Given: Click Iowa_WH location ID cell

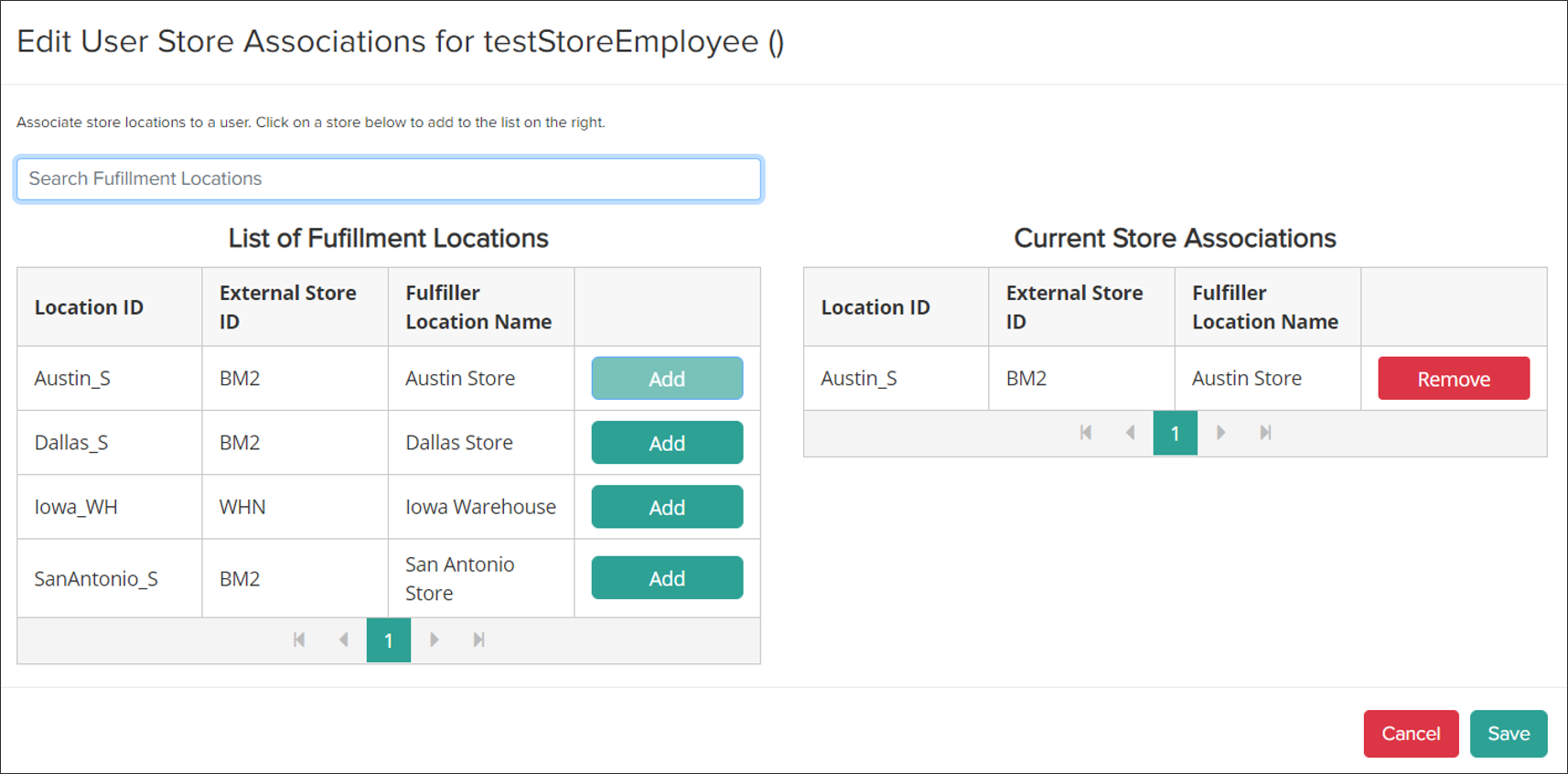Looking at the screenshot, I should pyautogui.click(x=110, y=507).
